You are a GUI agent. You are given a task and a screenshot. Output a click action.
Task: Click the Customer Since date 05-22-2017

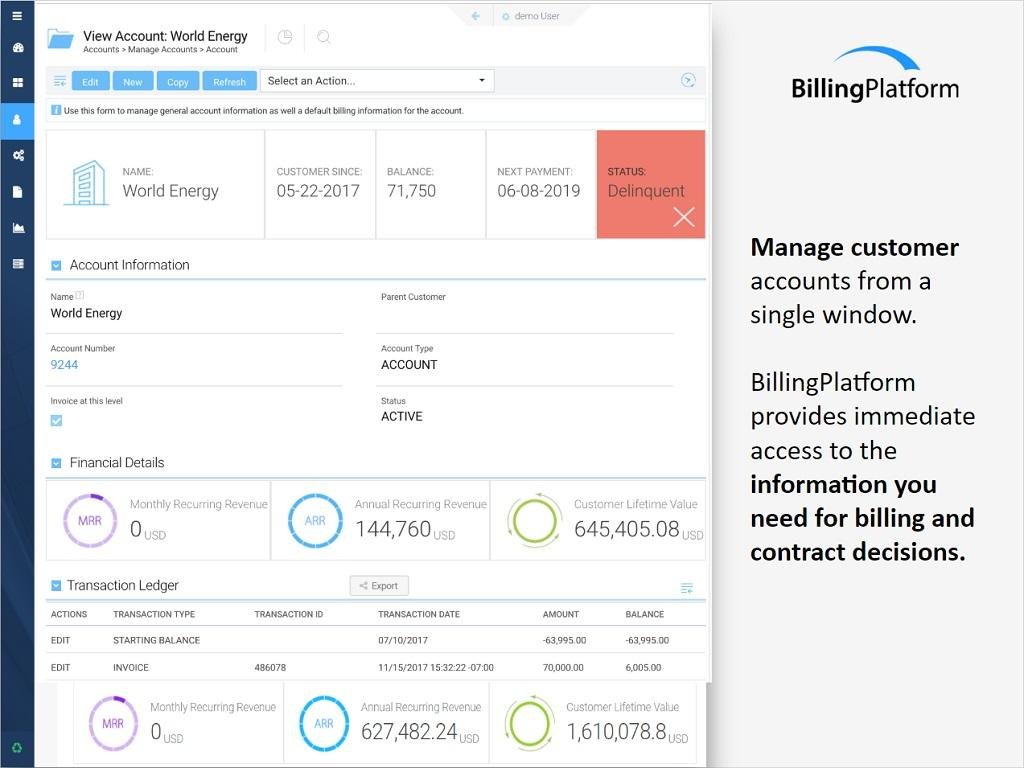pos(318,191)
